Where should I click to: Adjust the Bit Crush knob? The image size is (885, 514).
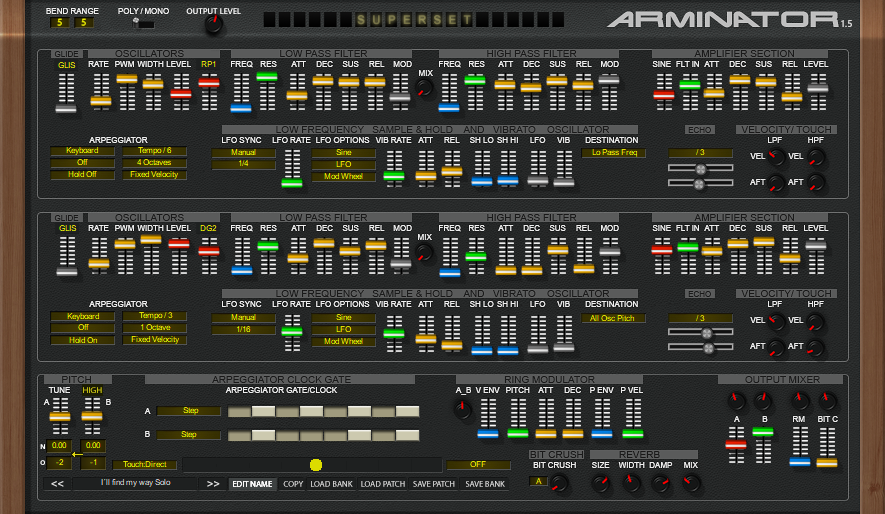(559, 482)
